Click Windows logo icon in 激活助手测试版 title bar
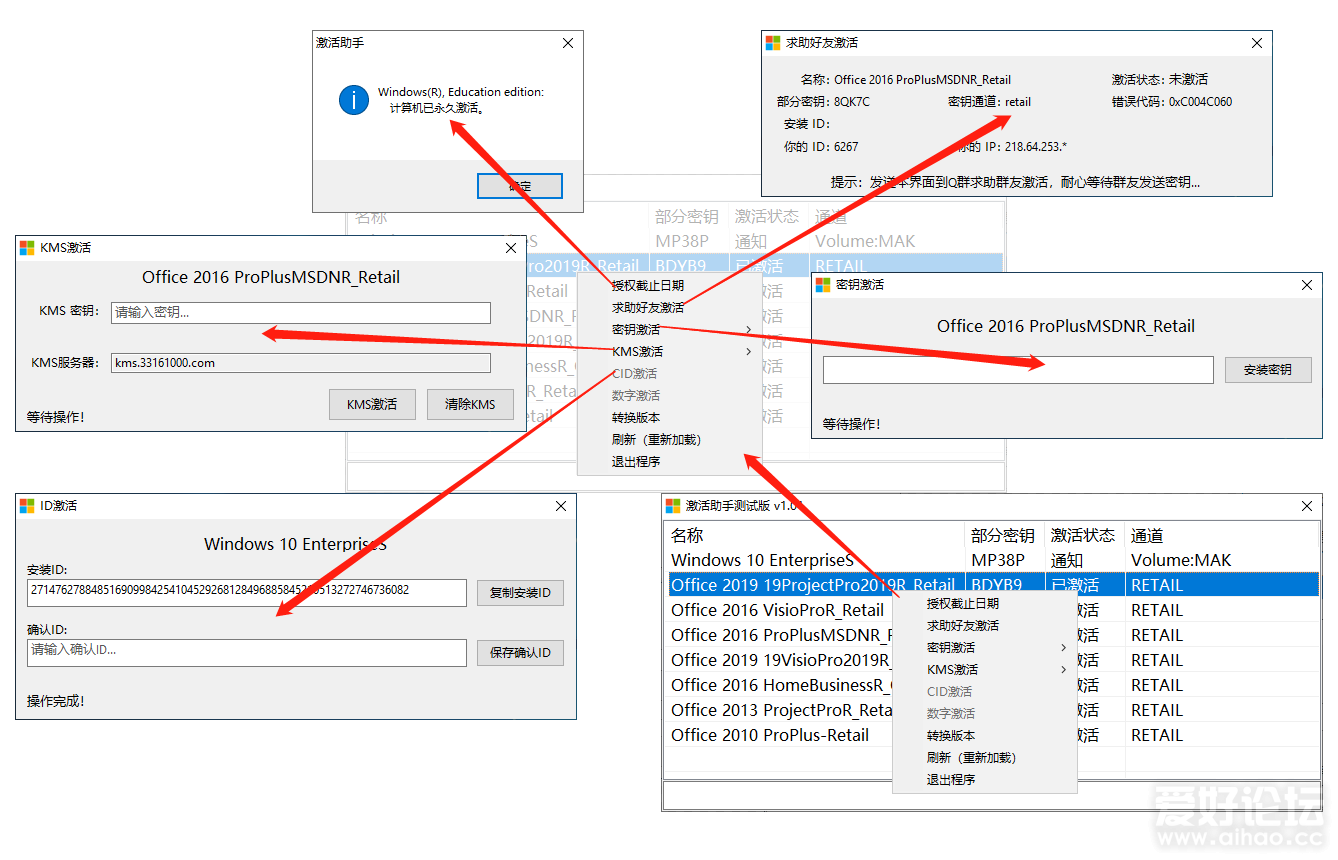 (673, 506)
